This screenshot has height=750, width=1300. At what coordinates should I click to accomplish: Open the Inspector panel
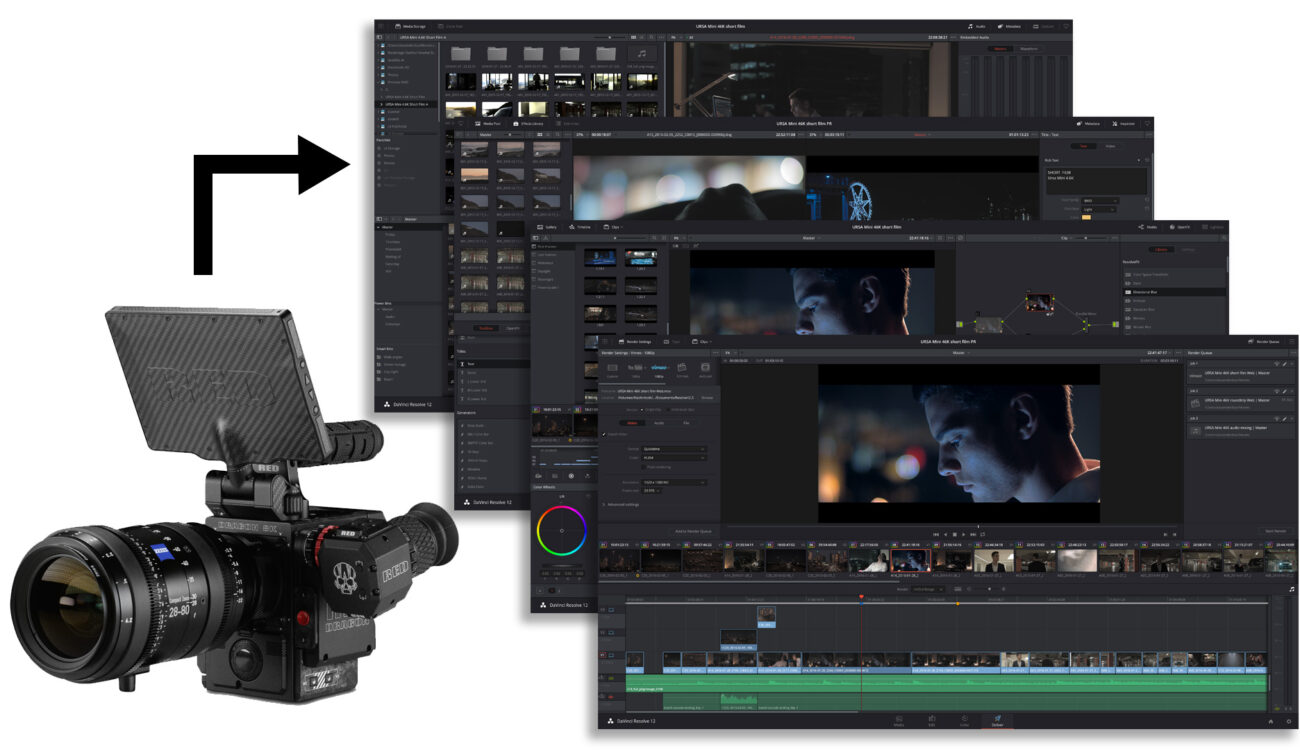coord(1123,123)
